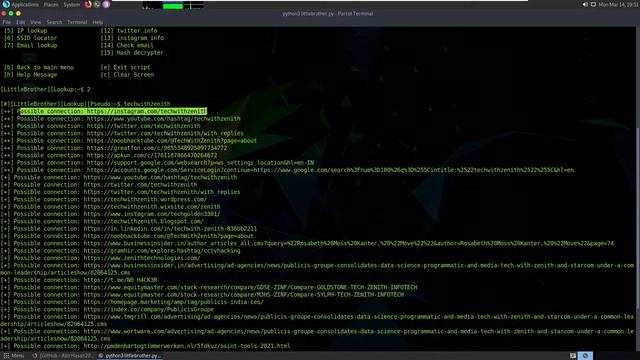Click the '[LittleBrother][Lookup:~$ 2' prompt line
This screenshot has height=360, width=640.
point(45,89)
